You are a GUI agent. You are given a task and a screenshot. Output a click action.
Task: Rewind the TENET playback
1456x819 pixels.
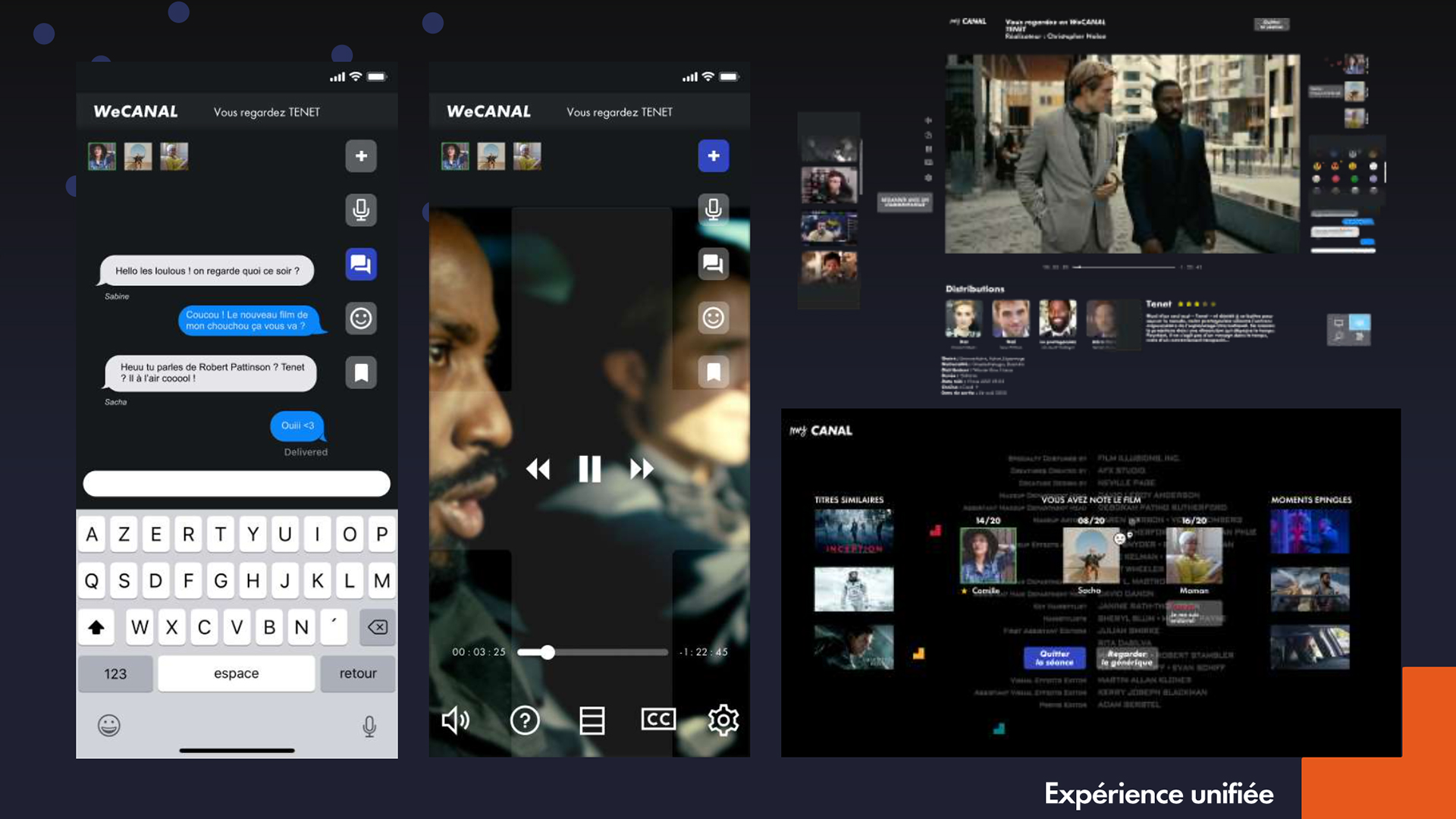[538, 469]
